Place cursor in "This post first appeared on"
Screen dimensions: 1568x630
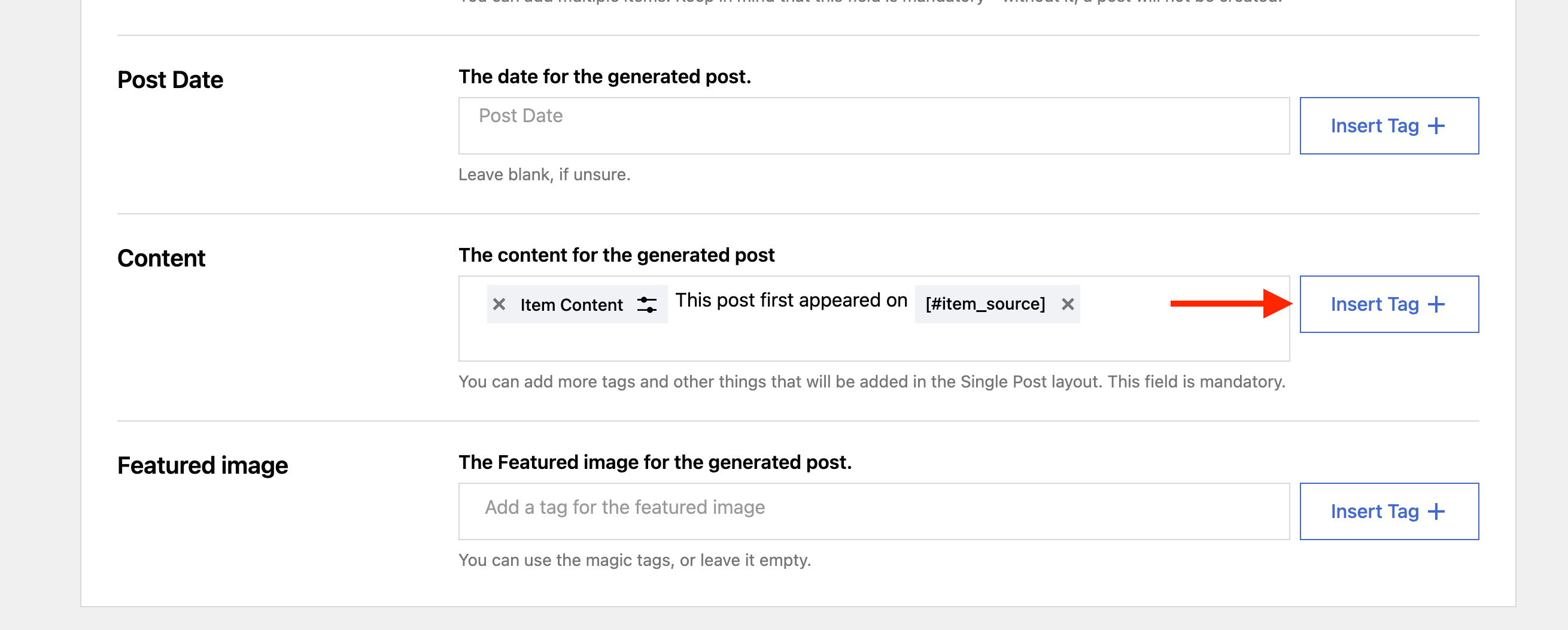[x=791, y=301]
